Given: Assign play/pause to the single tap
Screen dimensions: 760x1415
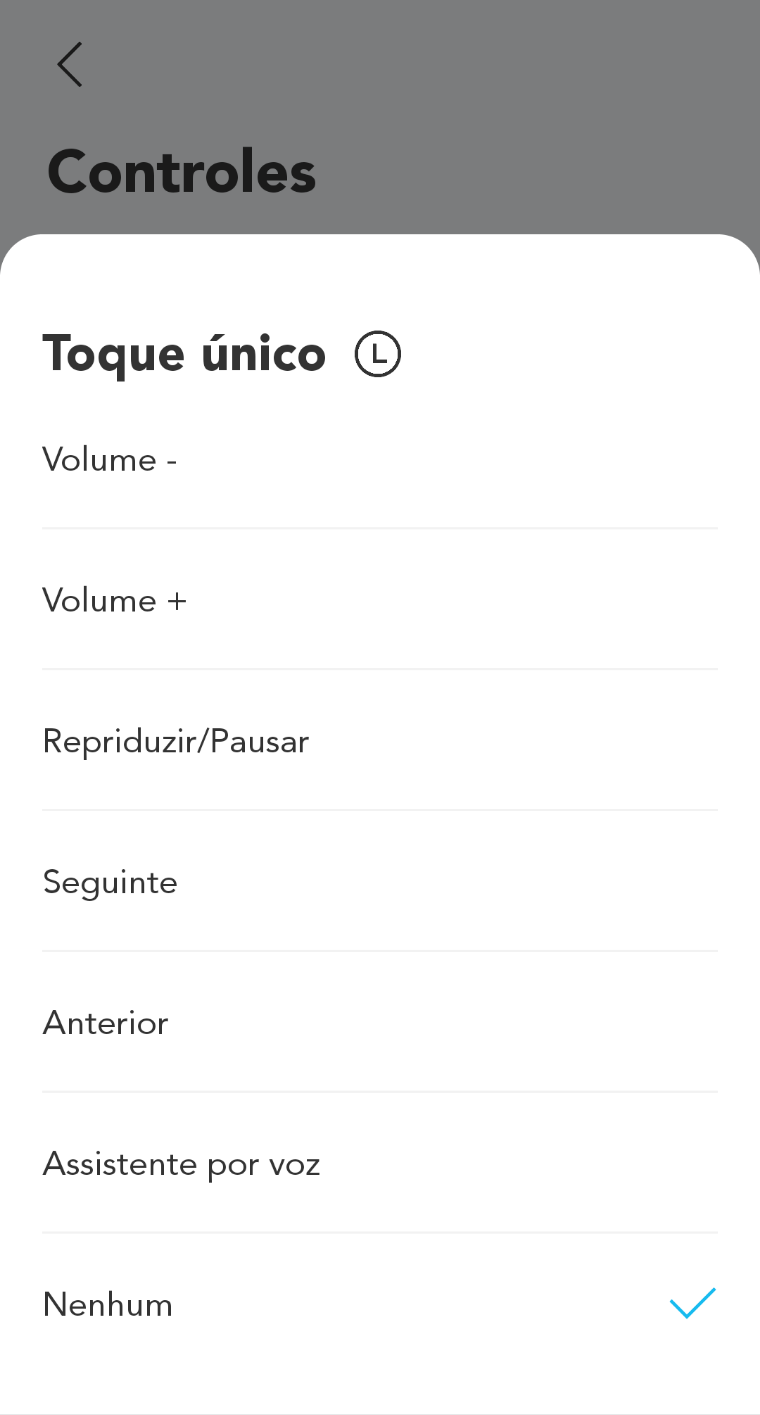Looking at the screenshot, I should pos(380,742).
